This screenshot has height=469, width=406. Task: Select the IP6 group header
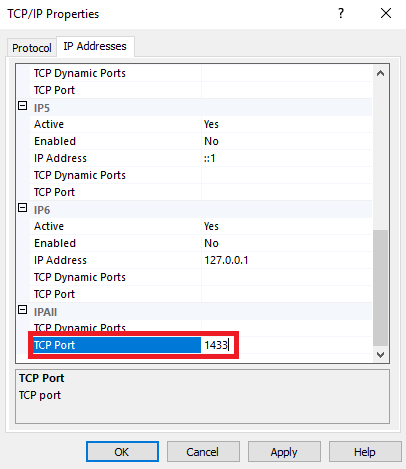[x=201, y=210]
